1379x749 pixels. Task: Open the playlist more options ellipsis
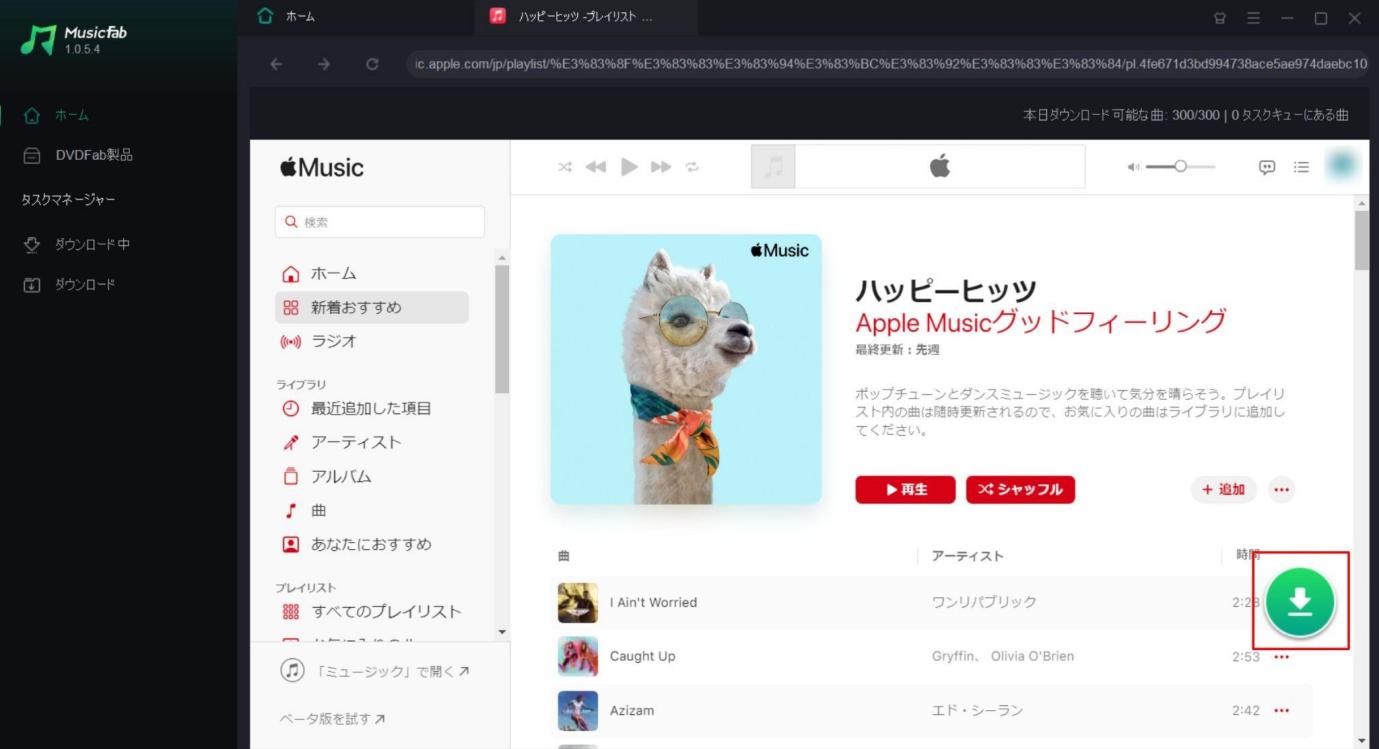click(x=1282, y=489)
